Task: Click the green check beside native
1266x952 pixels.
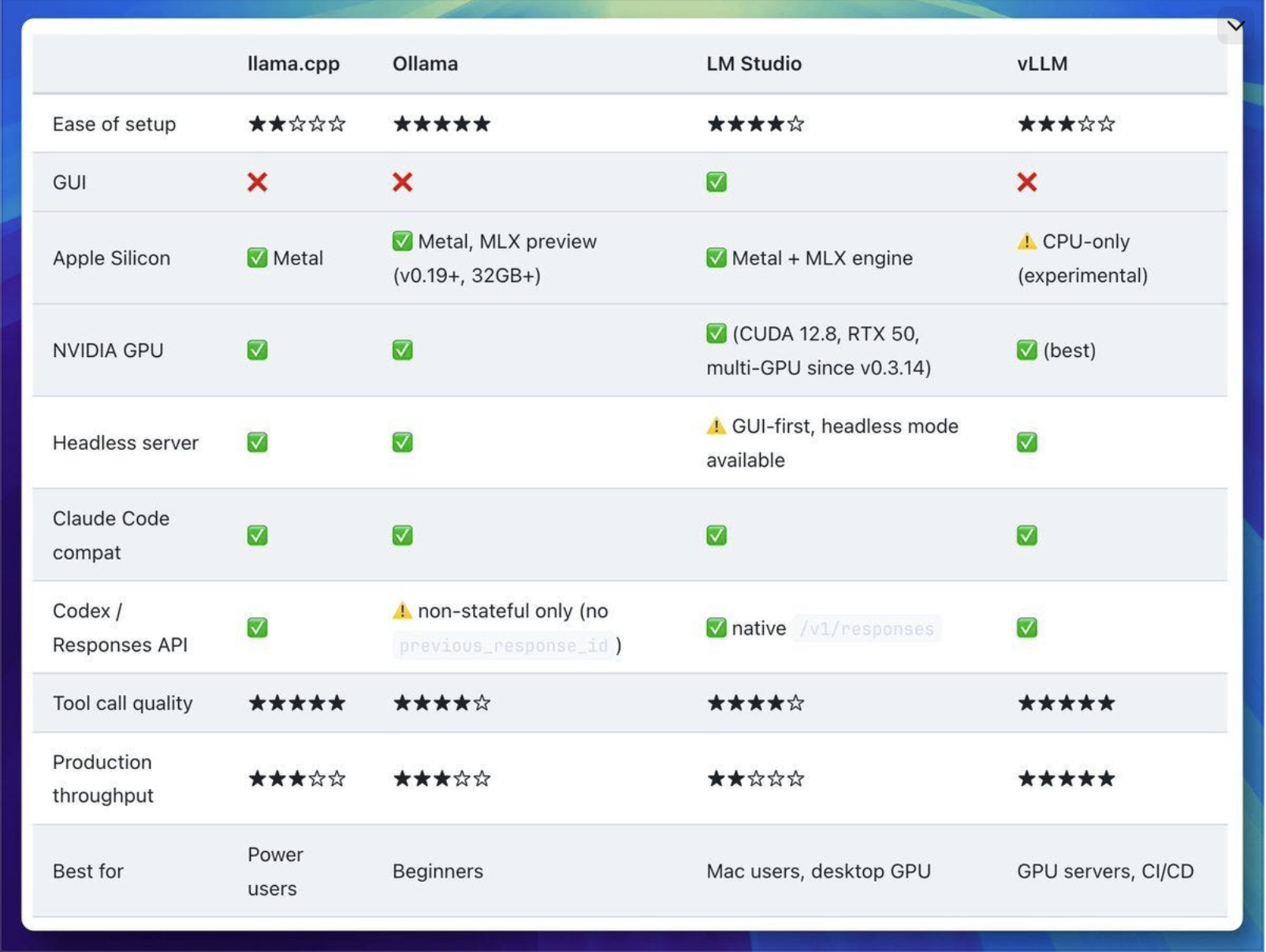Action: point(716,627)
